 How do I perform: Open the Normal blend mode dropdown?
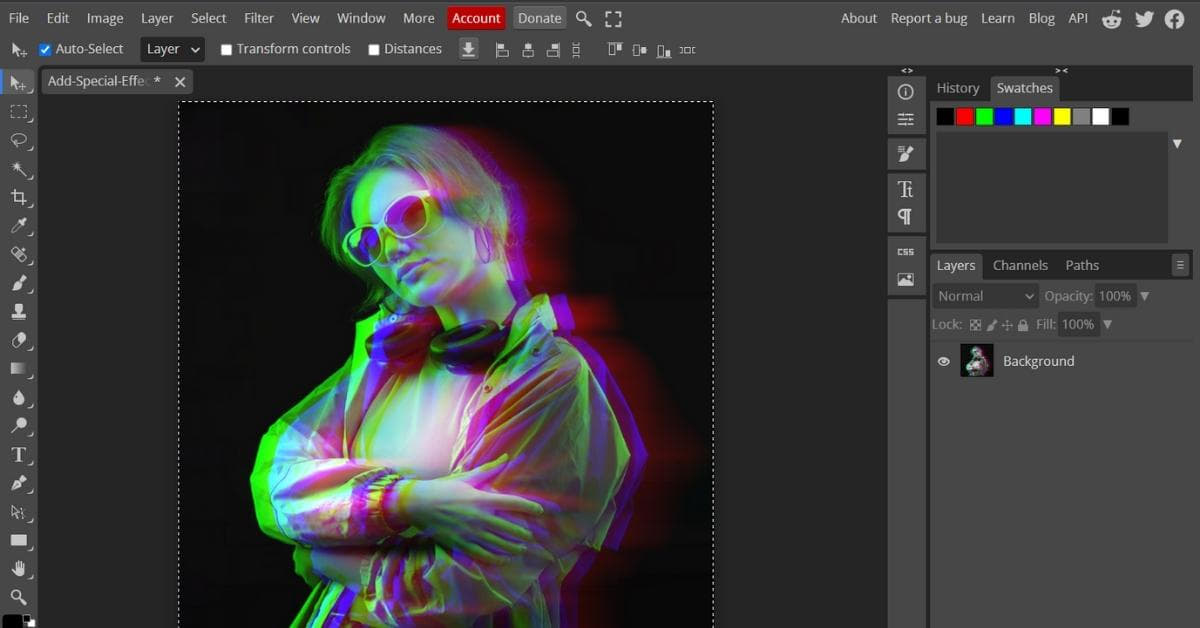[x=986, y=296]
